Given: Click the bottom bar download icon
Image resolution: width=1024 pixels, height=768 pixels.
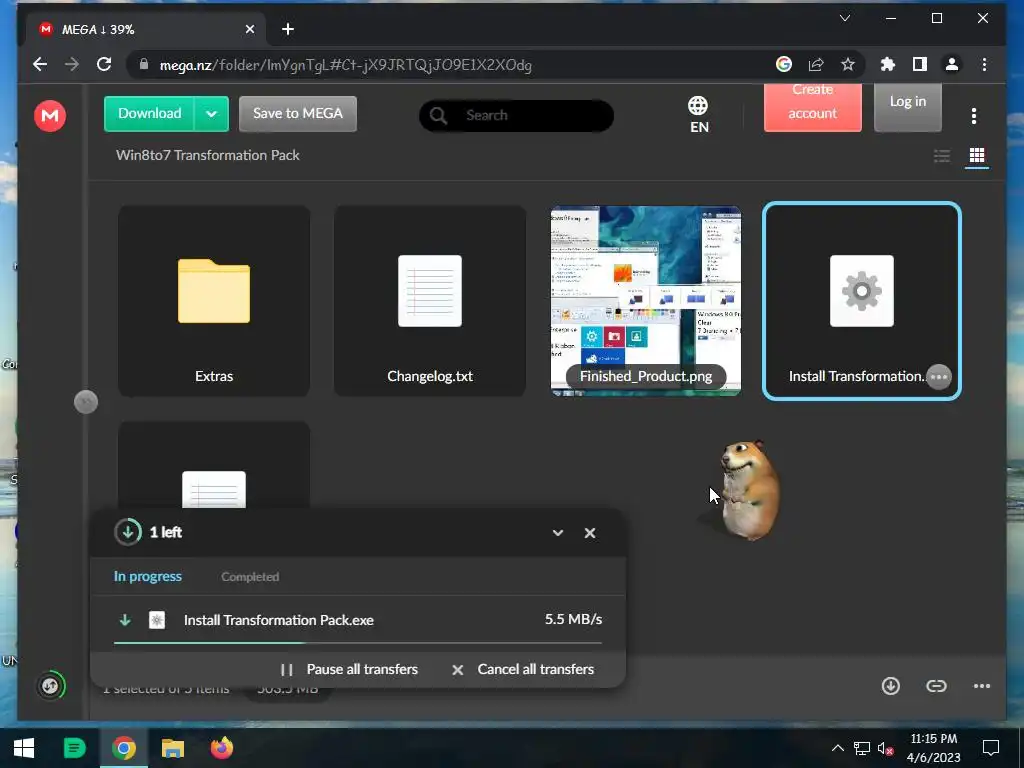Looking at the screenshot, I should coord(891,686).
